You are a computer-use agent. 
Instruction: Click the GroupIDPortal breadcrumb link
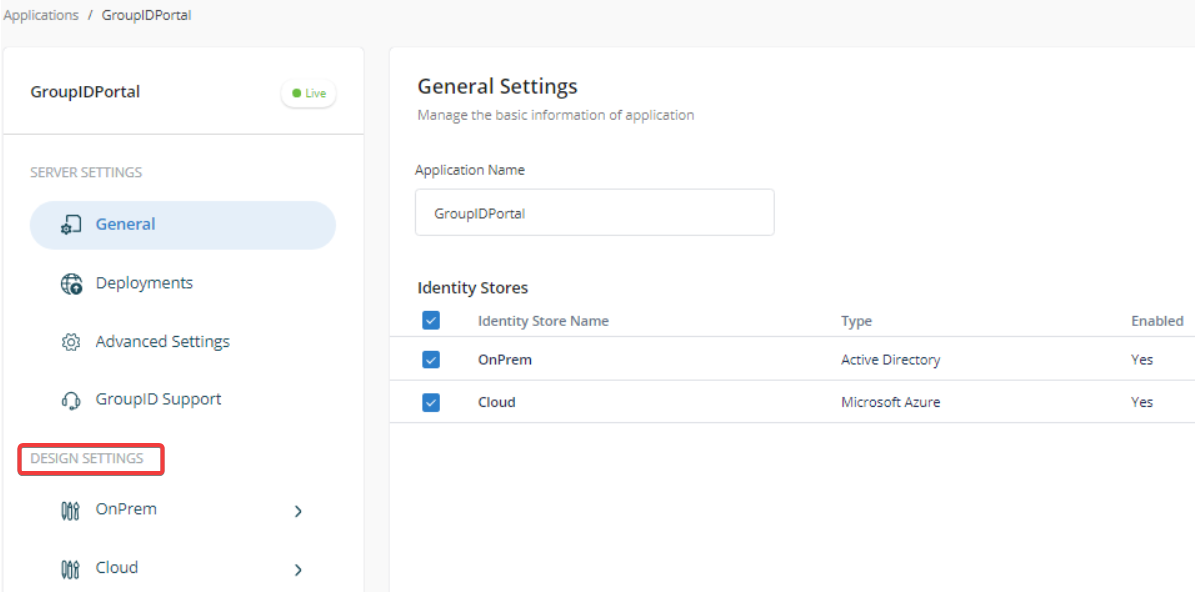(146, 15)
